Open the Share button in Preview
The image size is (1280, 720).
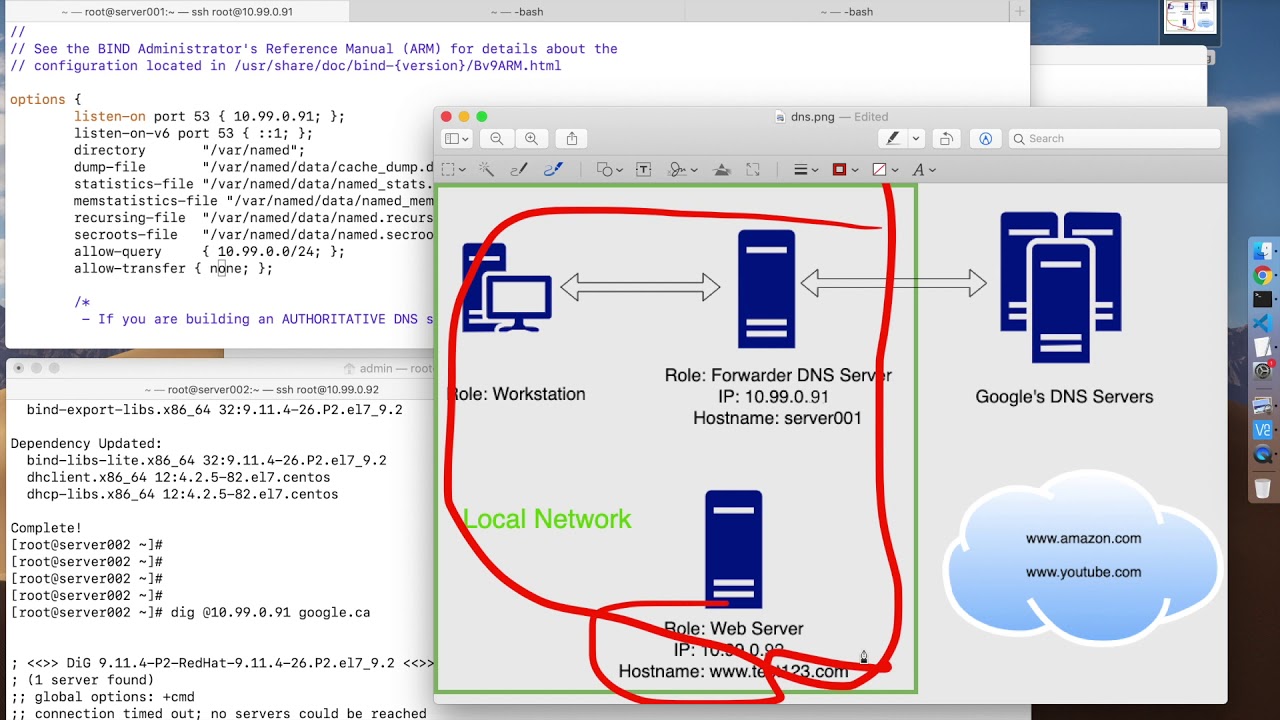coord(572,139)
